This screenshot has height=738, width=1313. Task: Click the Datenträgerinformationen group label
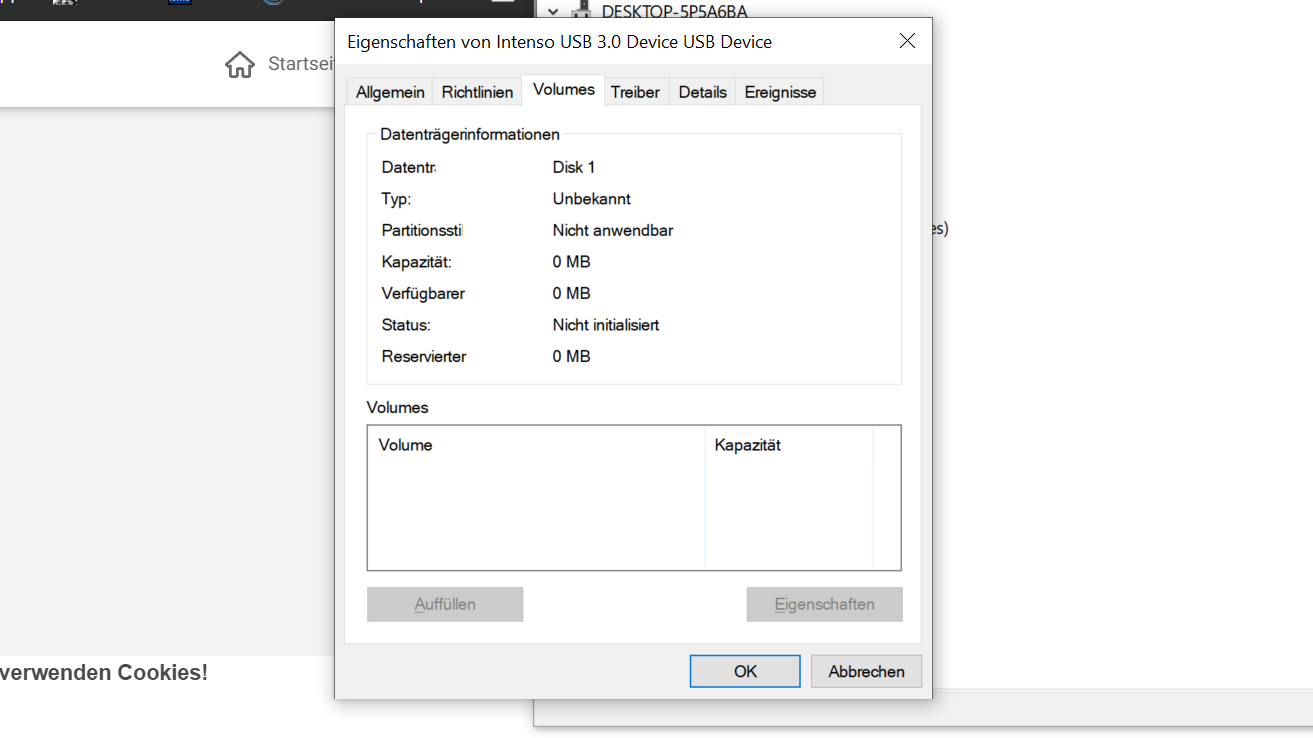470,134
